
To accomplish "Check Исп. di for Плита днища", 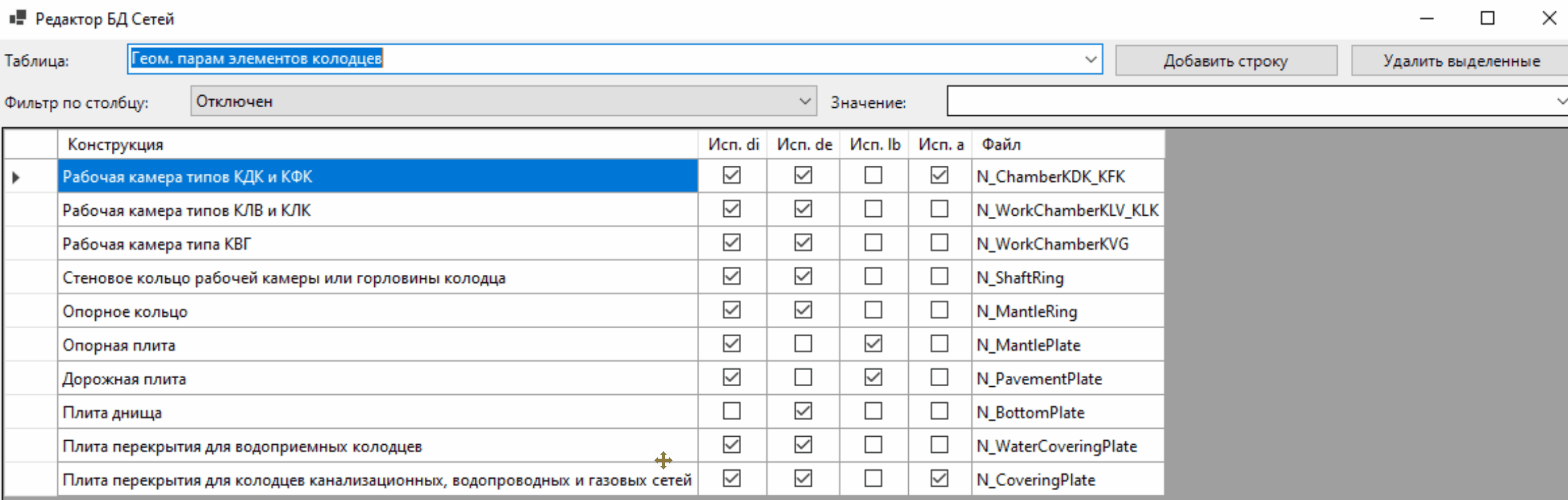I will (x=732, y=411).
